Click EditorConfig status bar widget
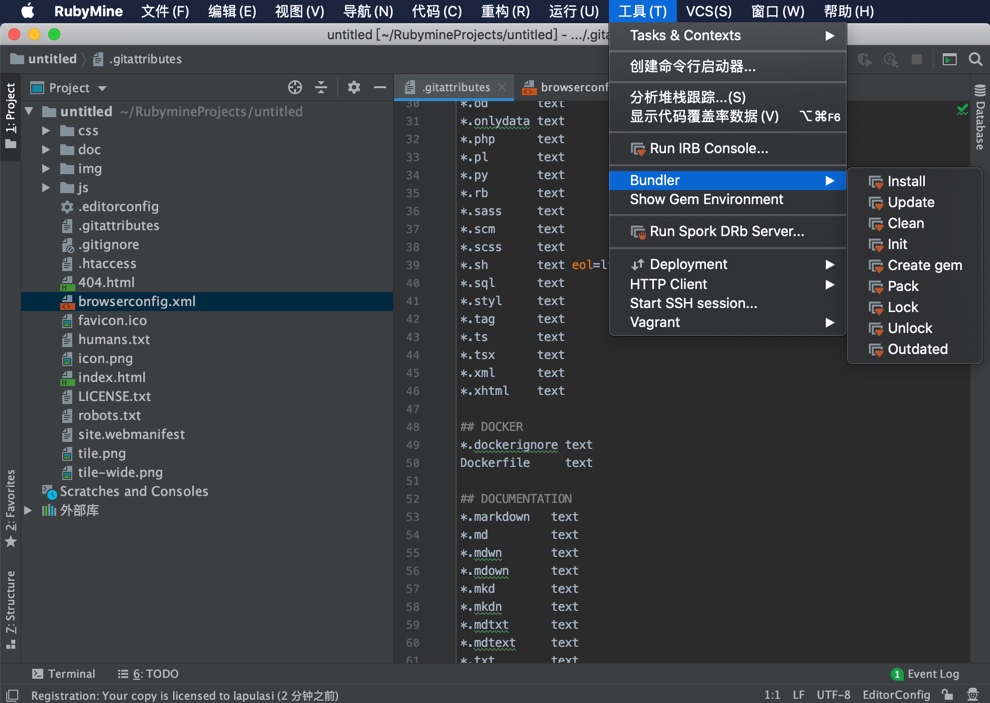 click(x=896, y=694)
